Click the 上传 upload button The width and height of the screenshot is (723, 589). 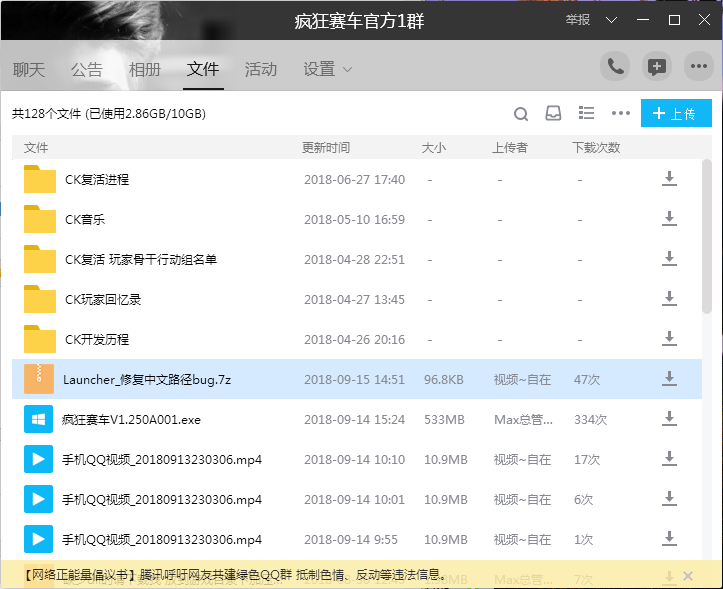(x=676, y=113)
